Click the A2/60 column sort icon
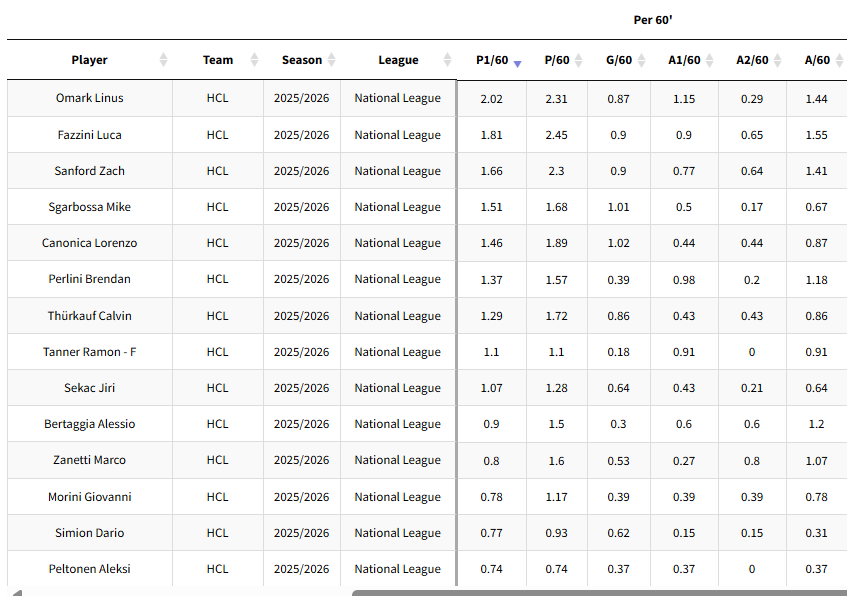Image resolution: width=847 pixels, height=596 pixels. [x=777, y=60]
